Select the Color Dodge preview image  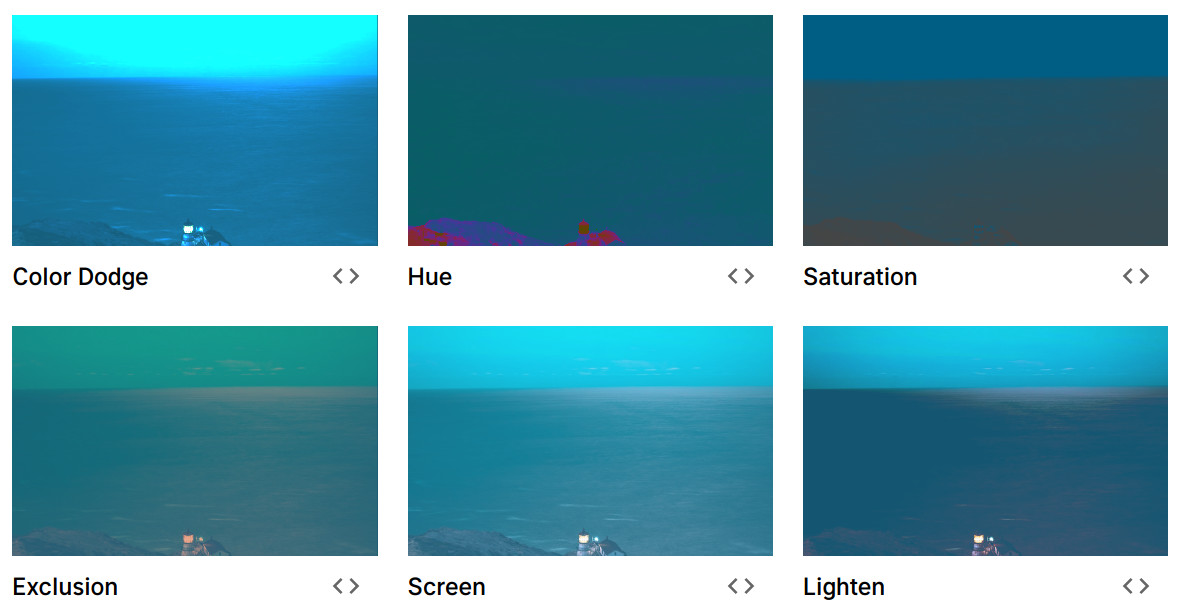(195, 130)
